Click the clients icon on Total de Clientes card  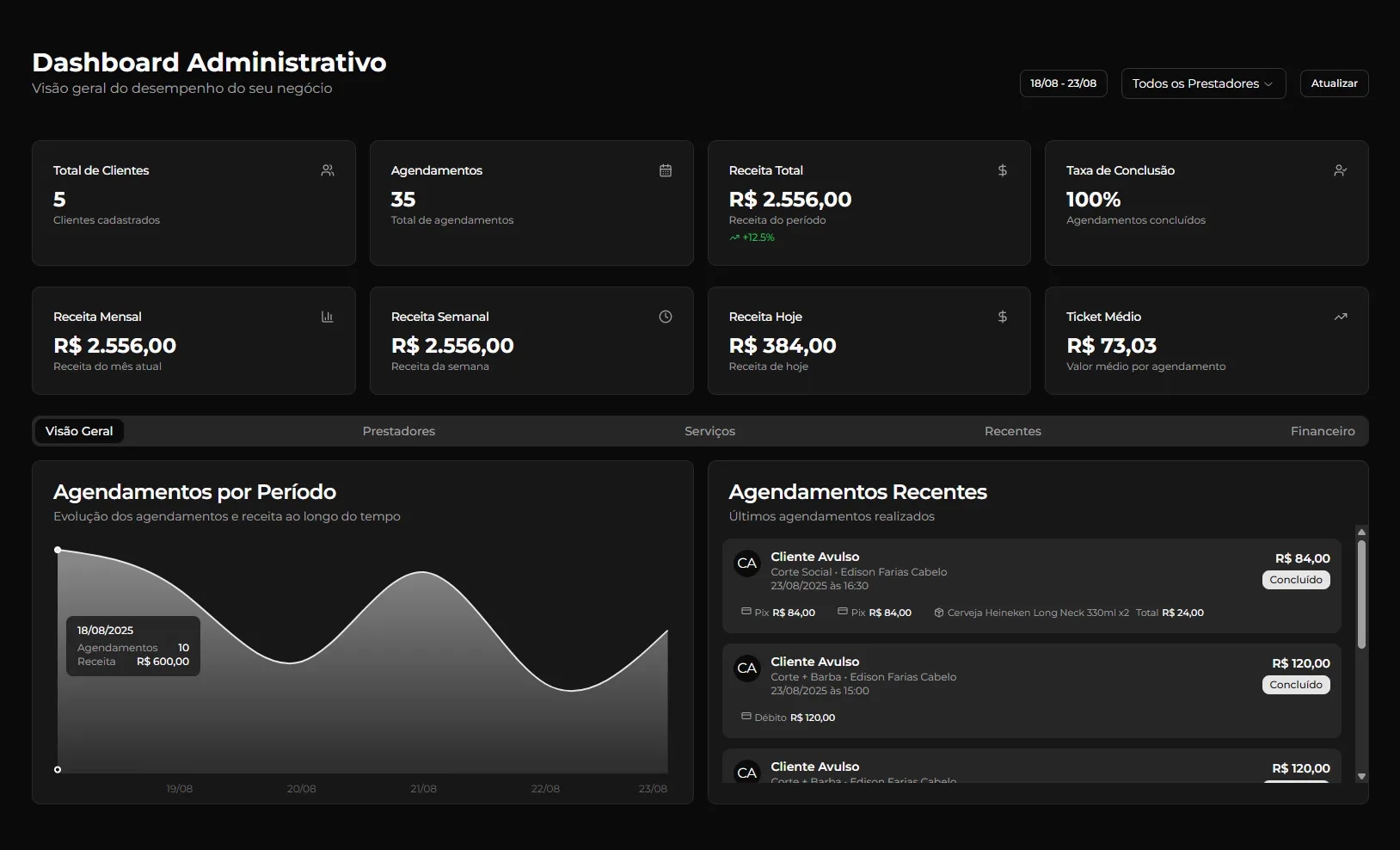327,170
